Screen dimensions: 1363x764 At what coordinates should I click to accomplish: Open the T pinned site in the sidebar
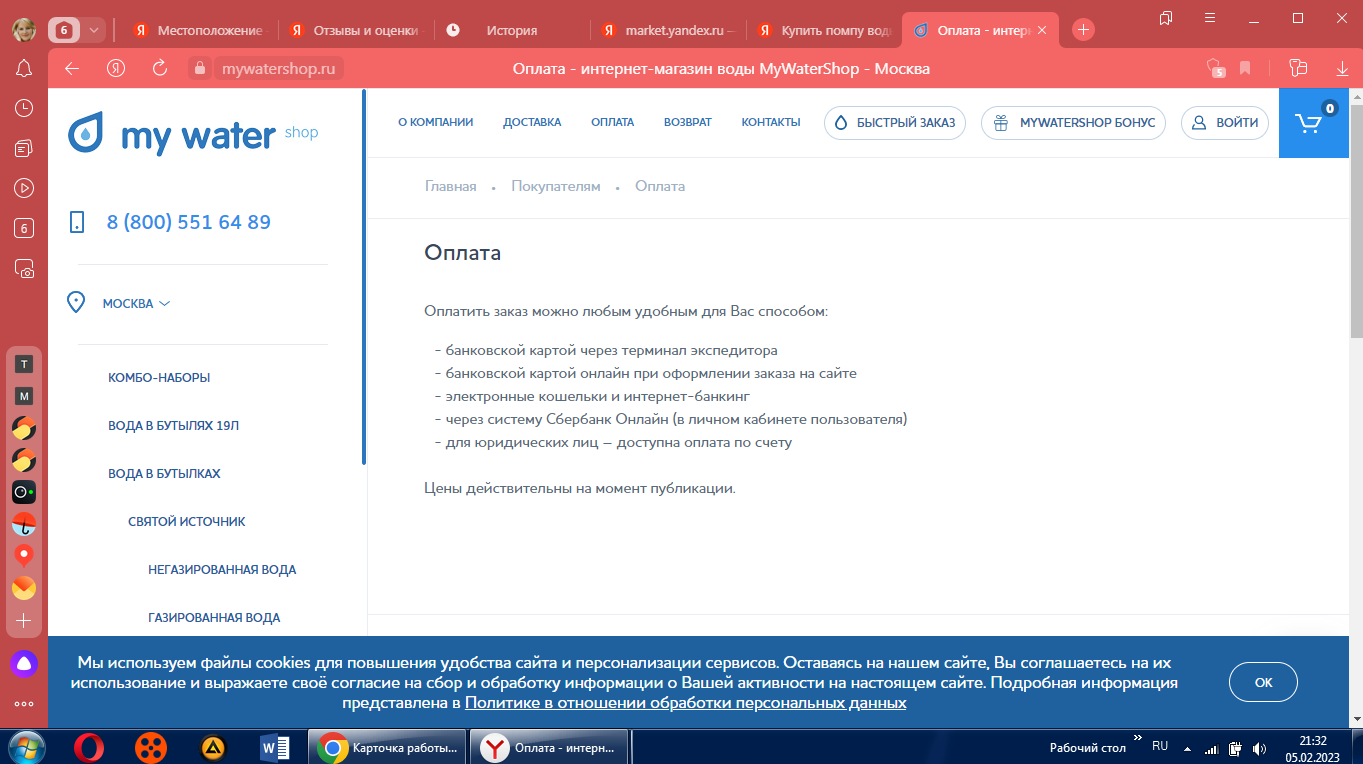point(24,364)
